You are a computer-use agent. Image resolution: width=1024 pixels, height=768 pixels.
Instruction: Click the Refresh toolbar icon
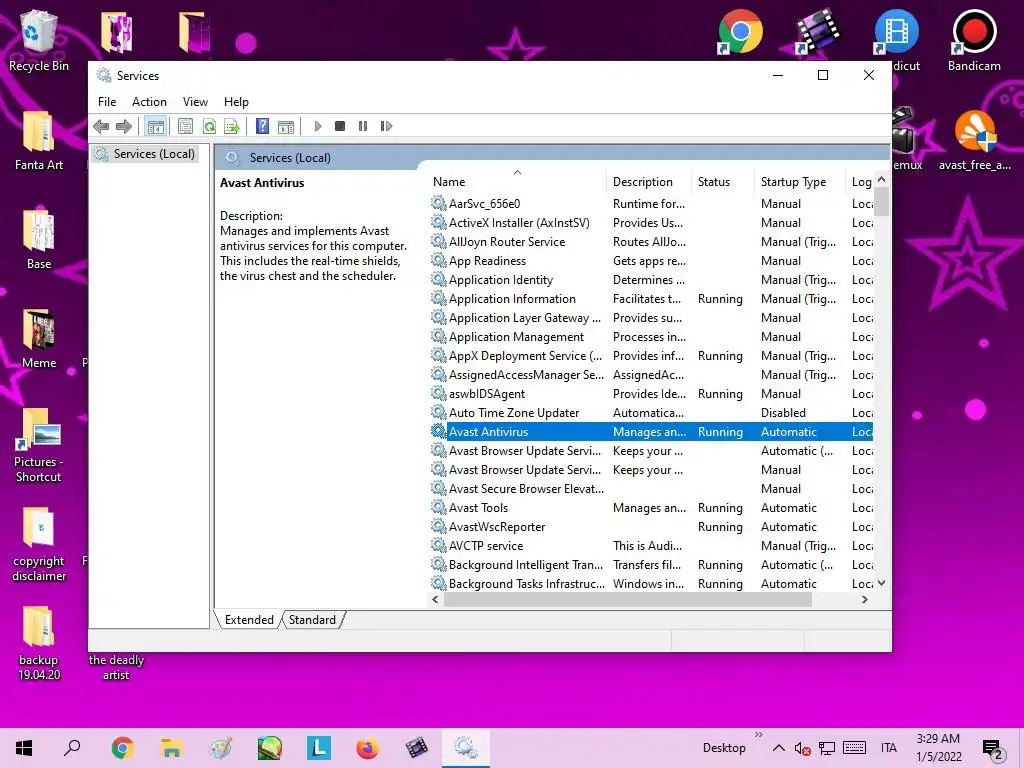pyautogui.click(x=209, y=126)
